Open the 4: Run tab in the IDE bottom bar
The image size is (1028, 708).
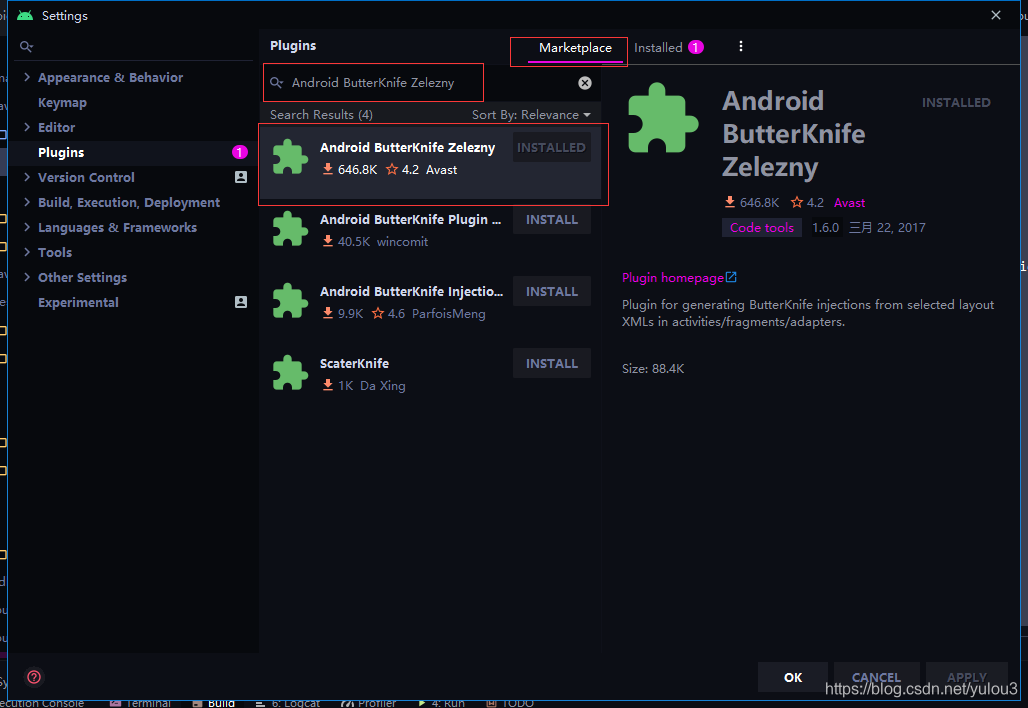(x=442, y=703)
